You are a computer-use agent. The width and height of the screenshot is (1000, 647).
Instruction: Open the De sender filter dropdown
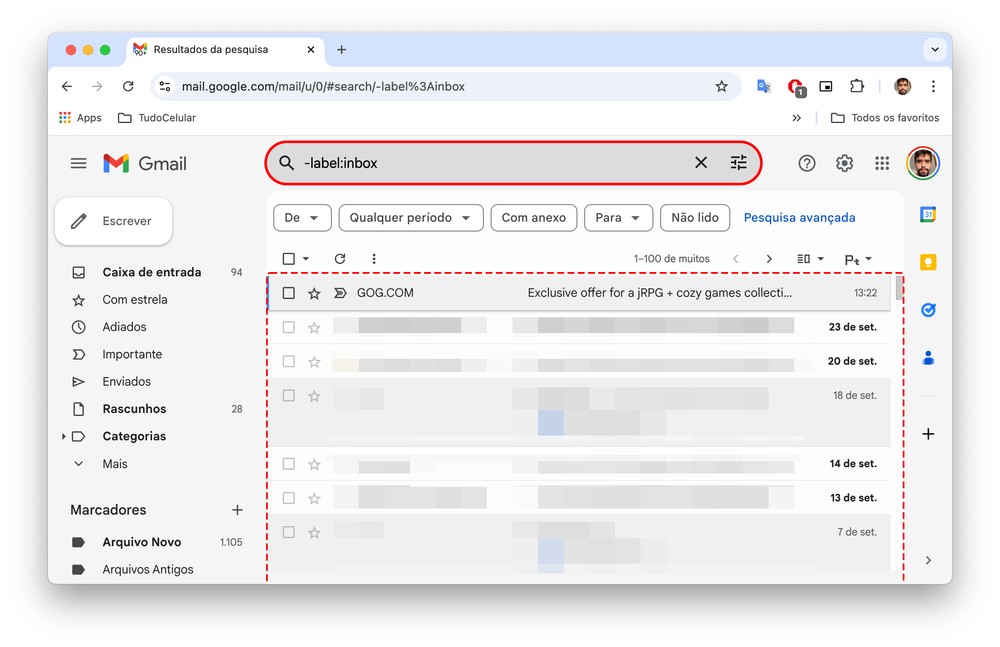click(x=302, y=218)
